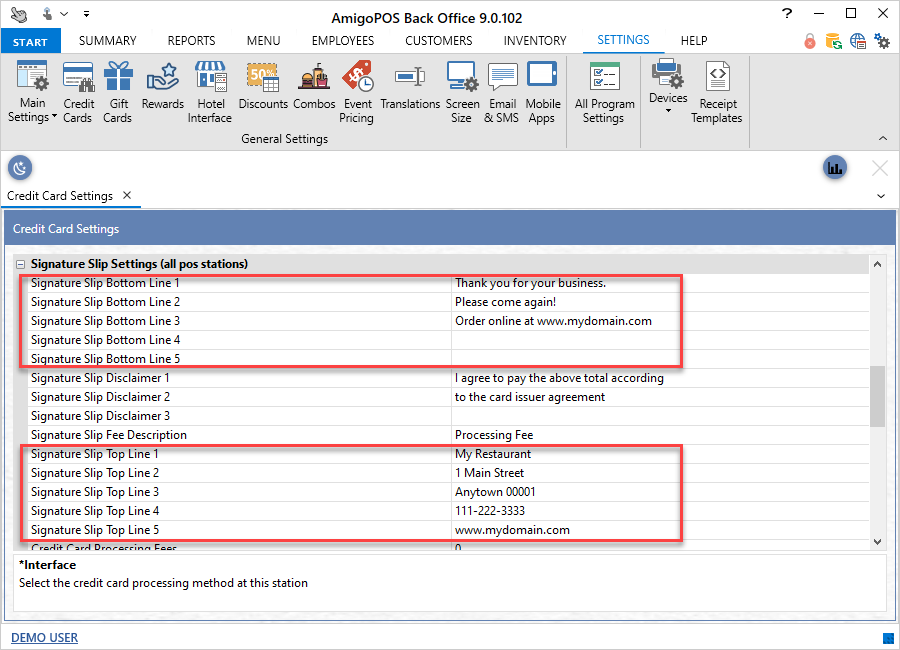Click the DEMO USER link
The height and width of the screenshot is (650, 900).
pyautogui.click(x=44, y=638)
